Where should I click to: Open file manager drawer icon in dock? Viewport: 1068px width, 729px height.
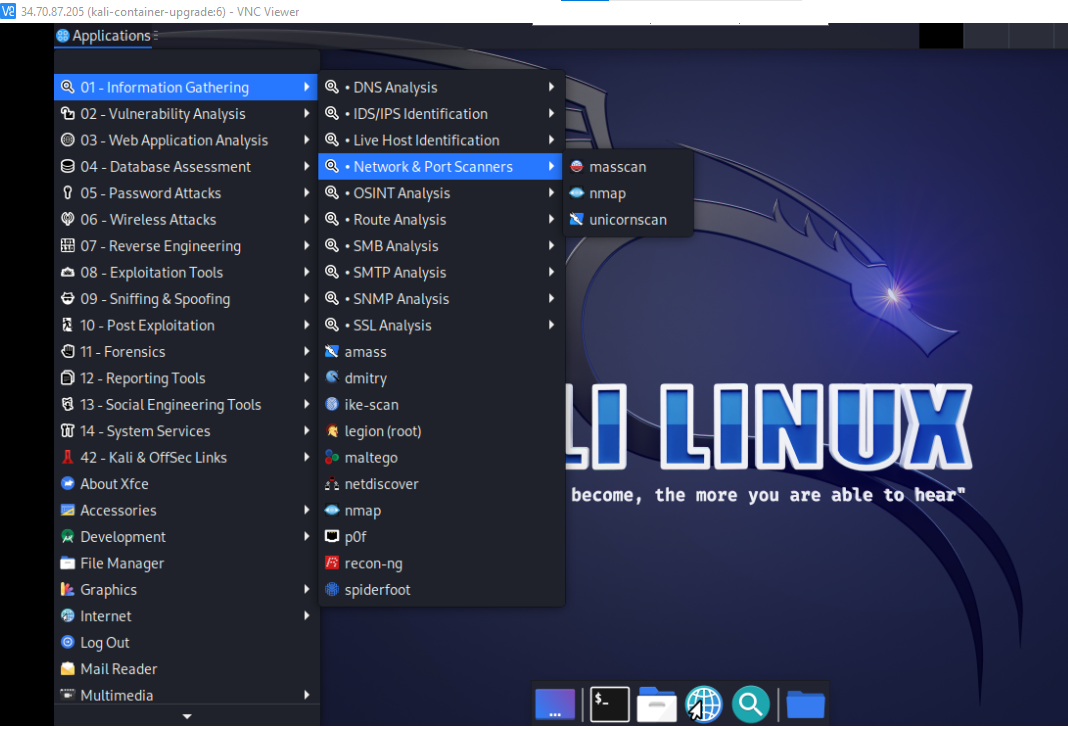pos(657,704)
